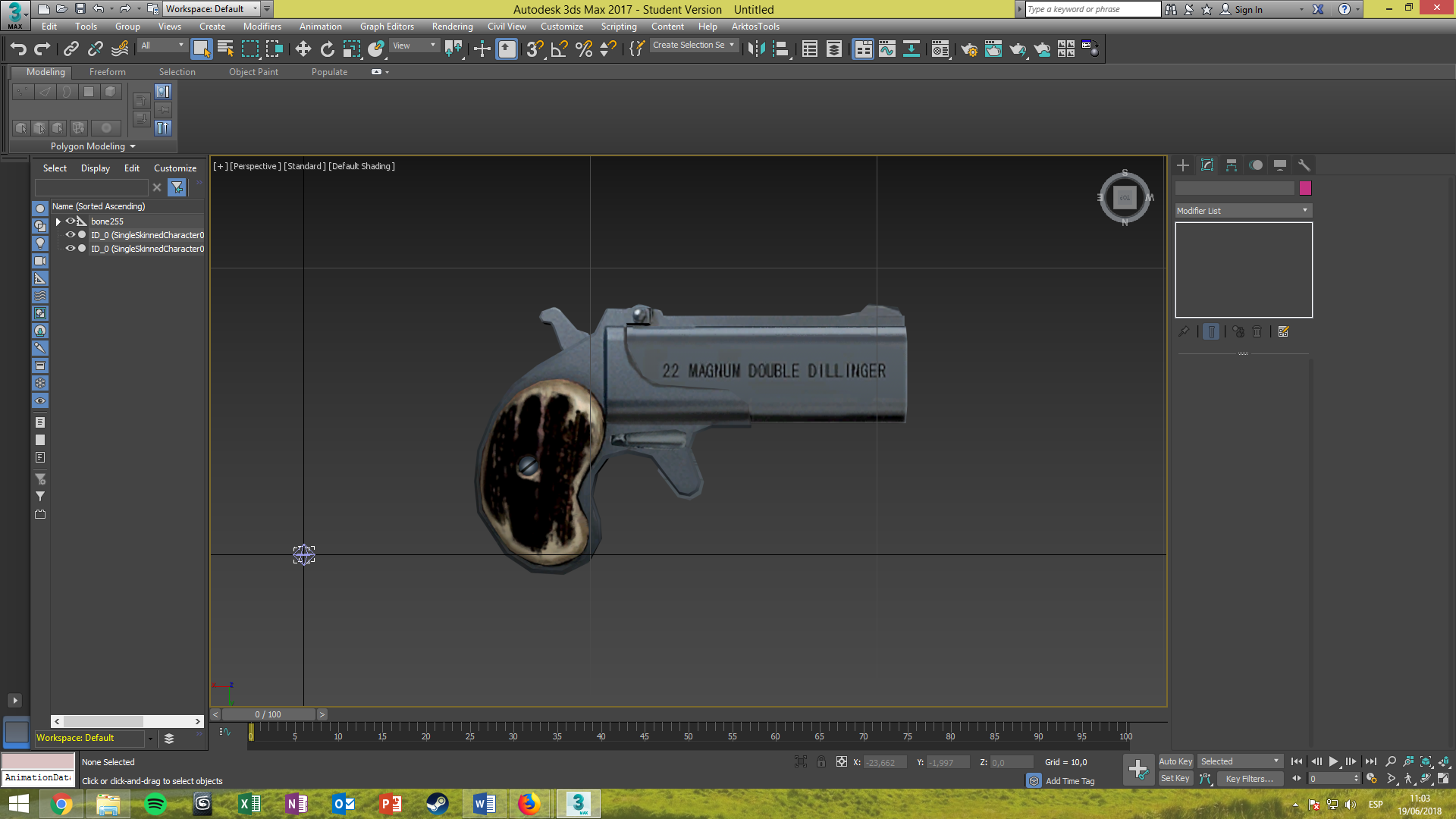Expand the bone255 tree item
This screenshot has height=819, width=1456.
tap(58, 221)
